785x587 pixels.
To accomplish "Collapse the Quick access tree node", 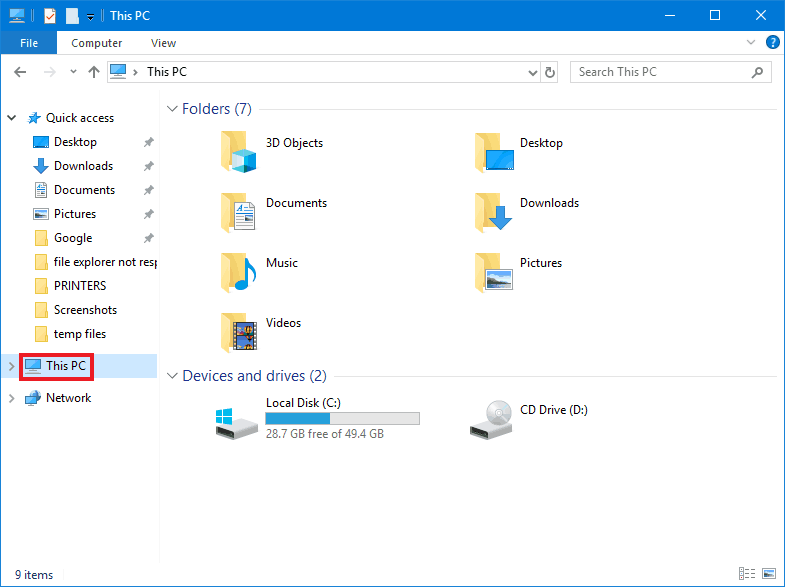I will point(12,118).
